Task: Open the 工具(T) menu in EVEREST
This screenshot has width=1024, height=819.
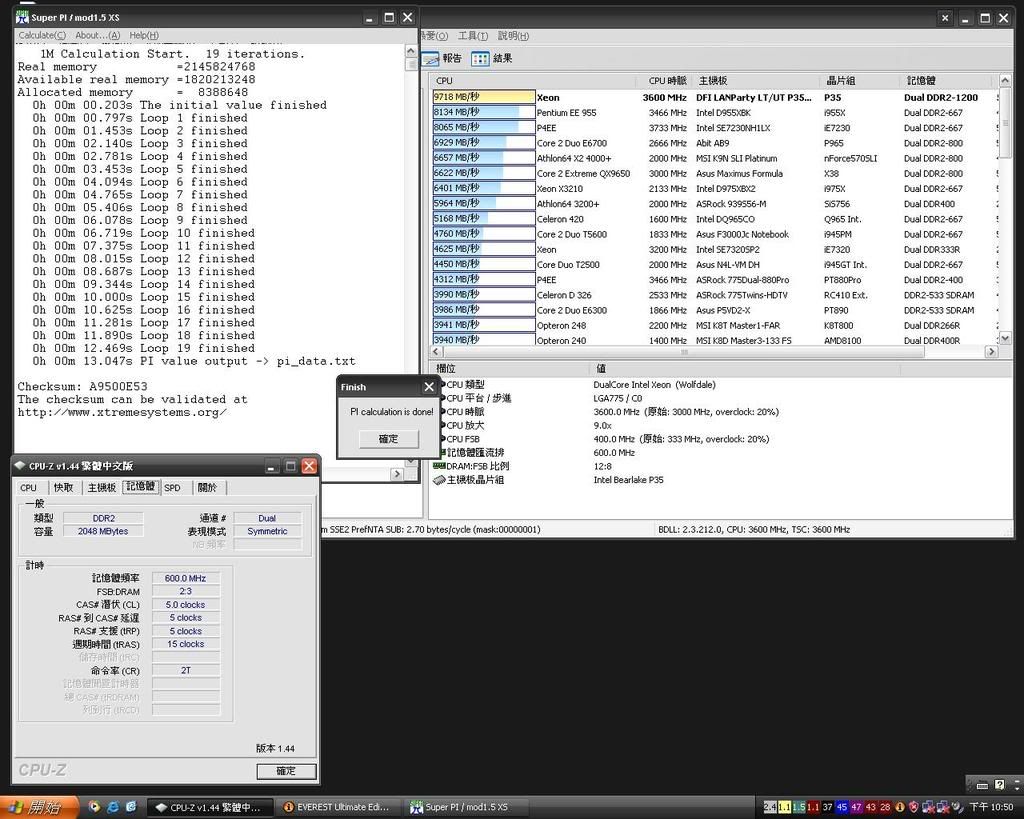Action: point(473,36)
